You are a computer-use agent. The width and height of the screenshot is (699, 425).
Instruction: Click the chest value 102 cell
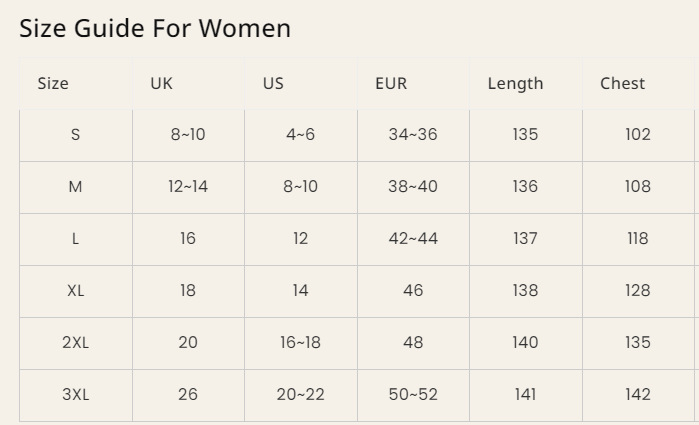coord(638,135)
